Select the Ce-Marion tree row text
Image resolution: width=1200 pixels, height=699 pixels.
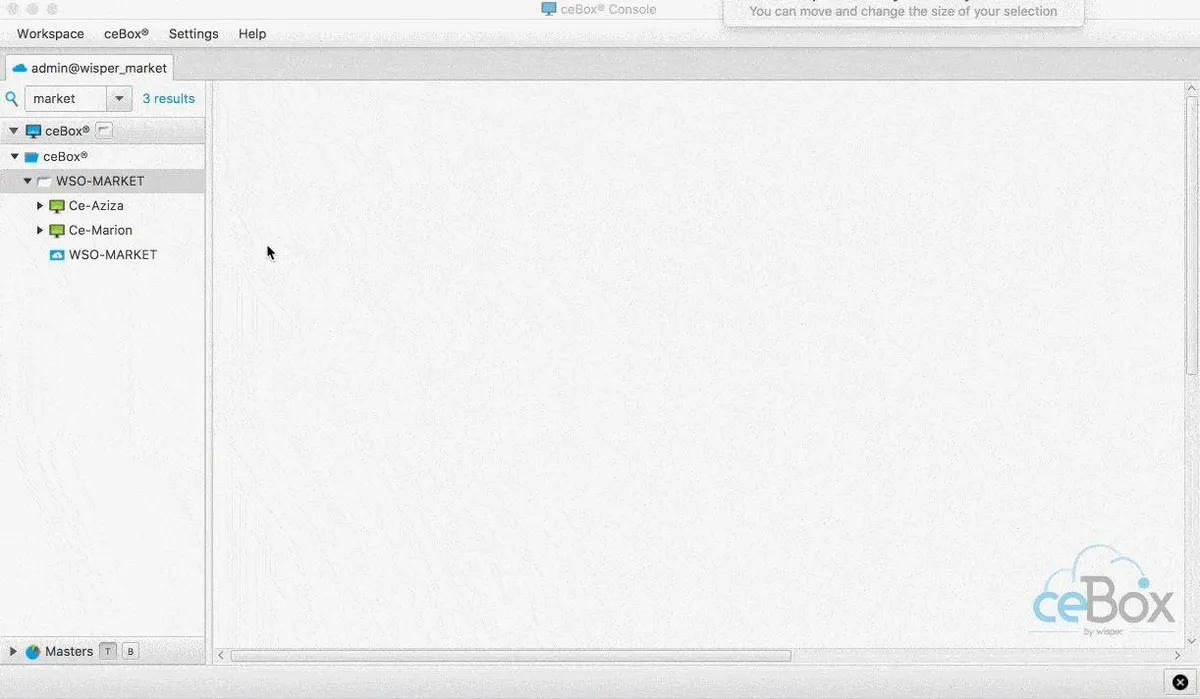(100, 230)
